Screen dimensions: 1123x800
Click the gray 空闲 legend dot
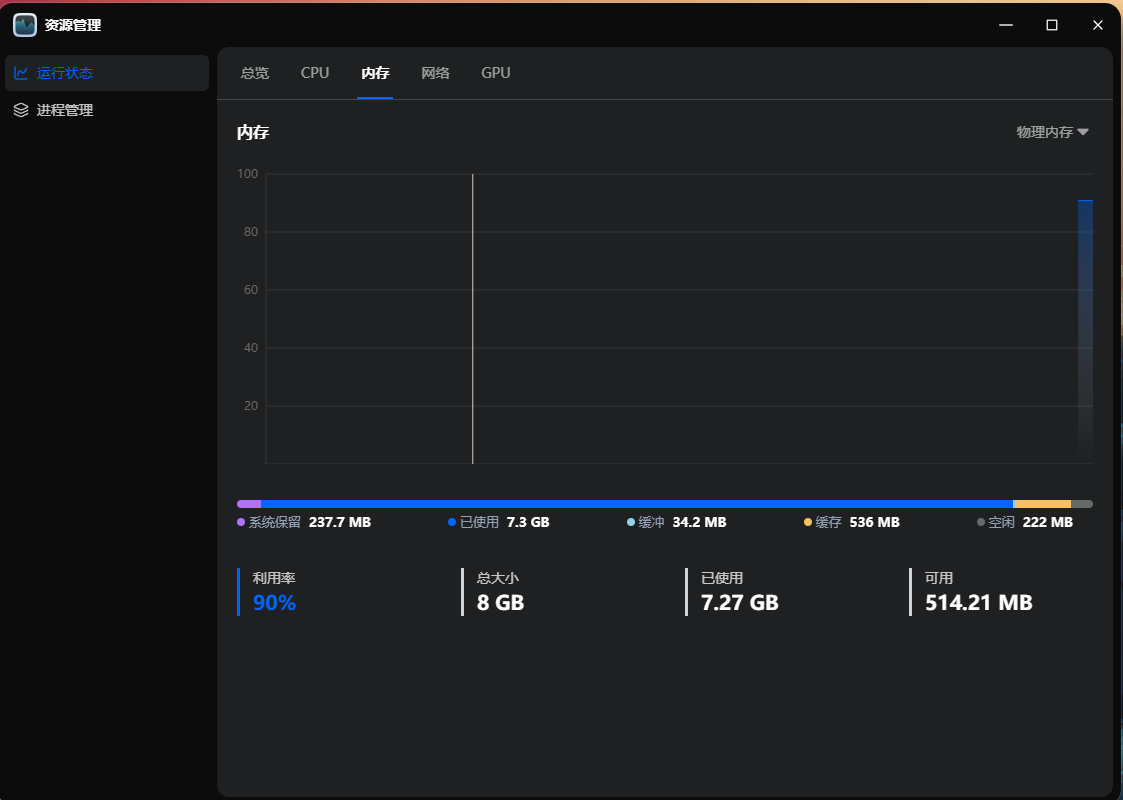(x=981, y=522)
